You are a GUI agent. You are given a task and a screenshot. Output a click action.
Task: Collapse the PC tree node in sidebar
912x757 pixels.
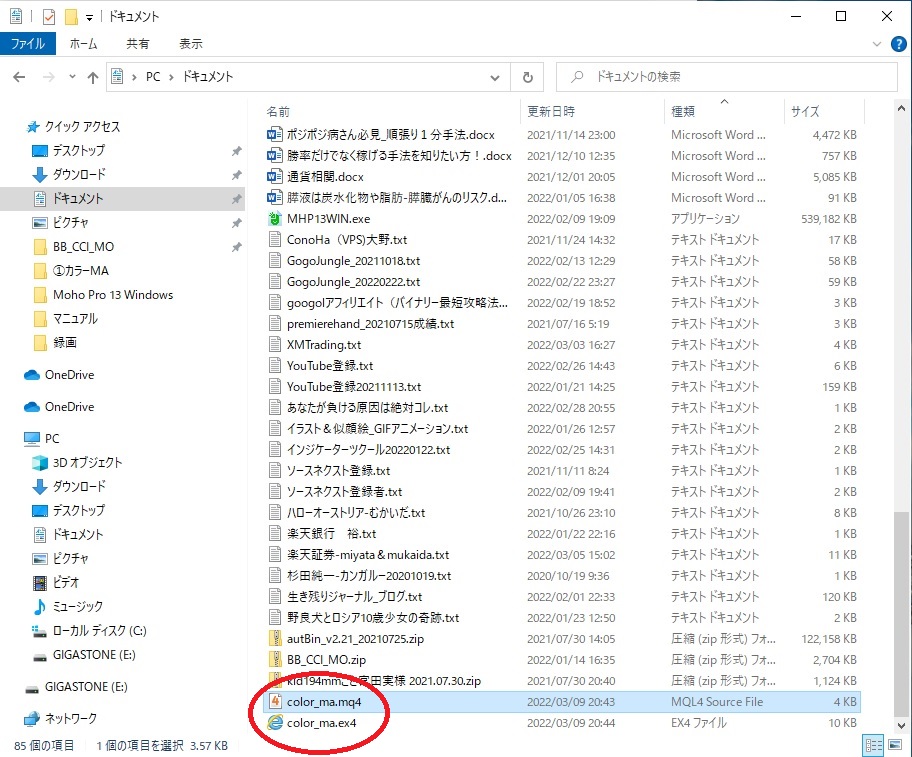(12, 439)
